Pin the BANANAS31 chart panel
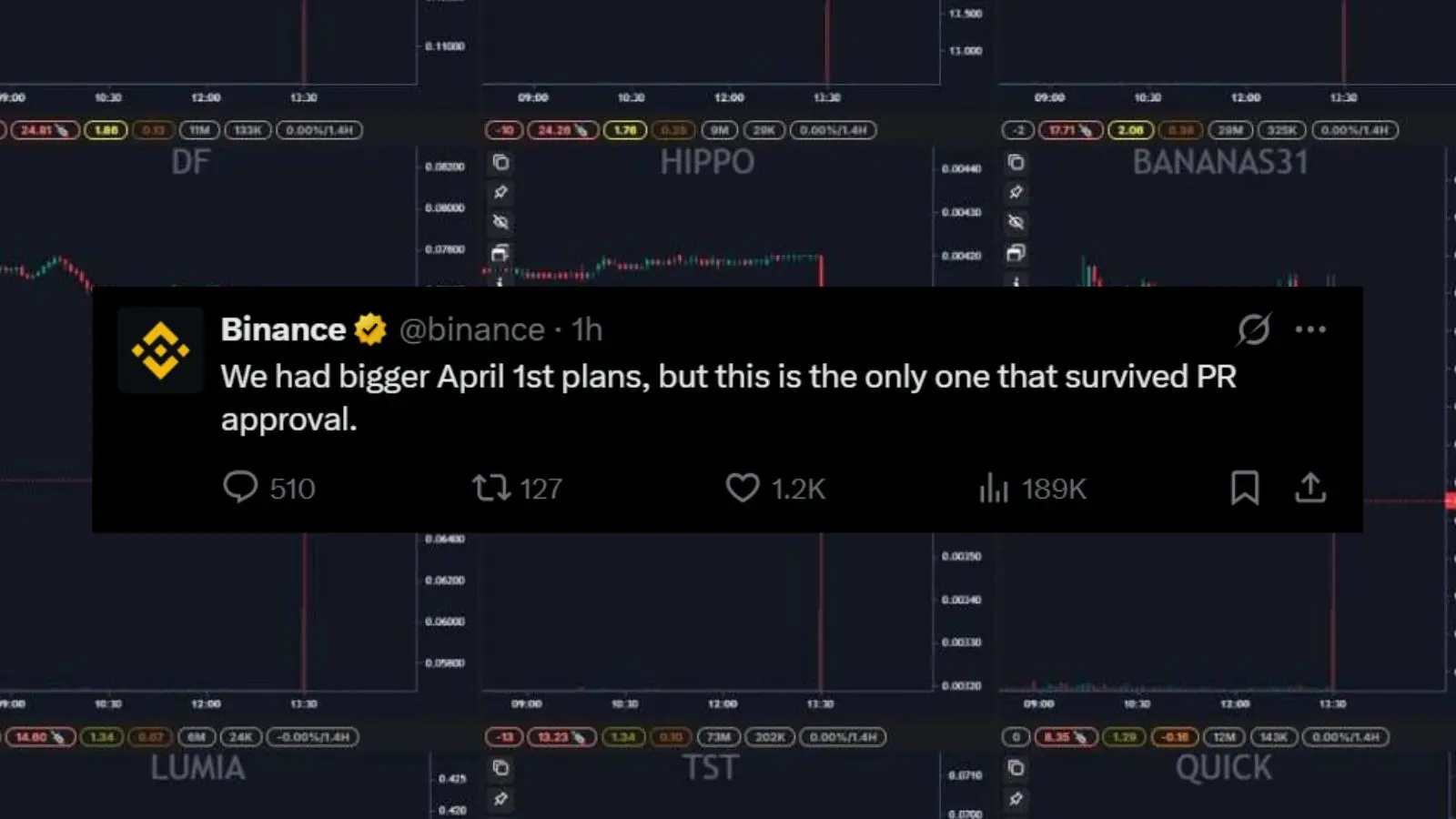This screenshot has width=1456, height=819. pos(1016,192)
